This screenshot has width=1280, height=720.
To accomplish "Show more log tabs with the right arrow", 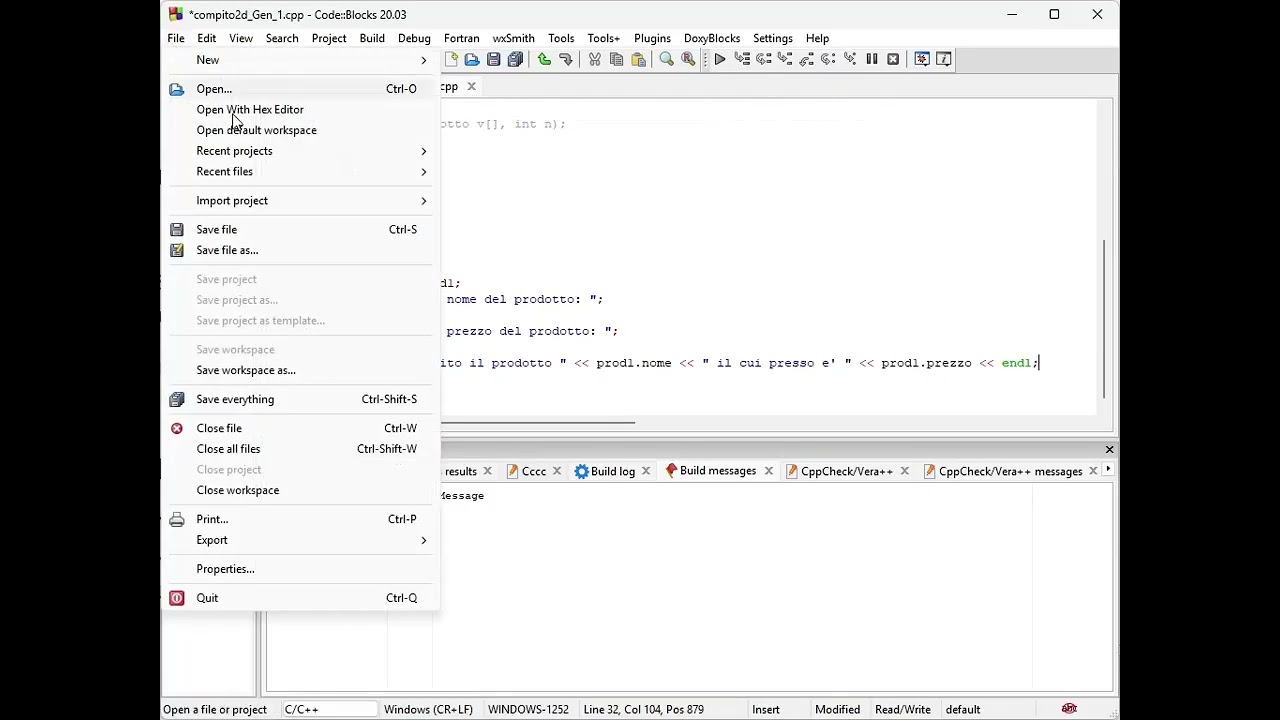I will click(1108, 470).
